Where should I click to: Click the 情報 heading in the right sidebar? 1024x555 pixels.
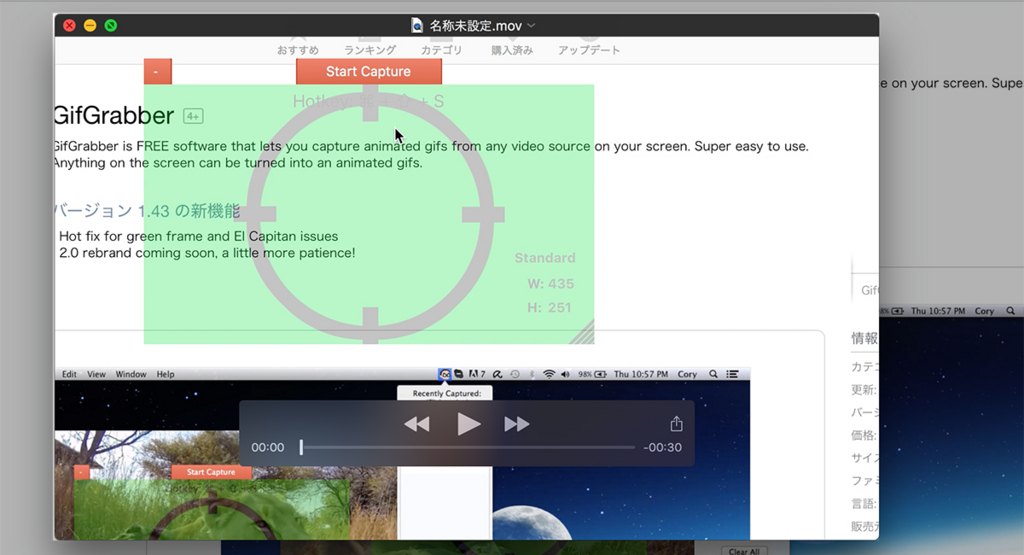point(864,338)
